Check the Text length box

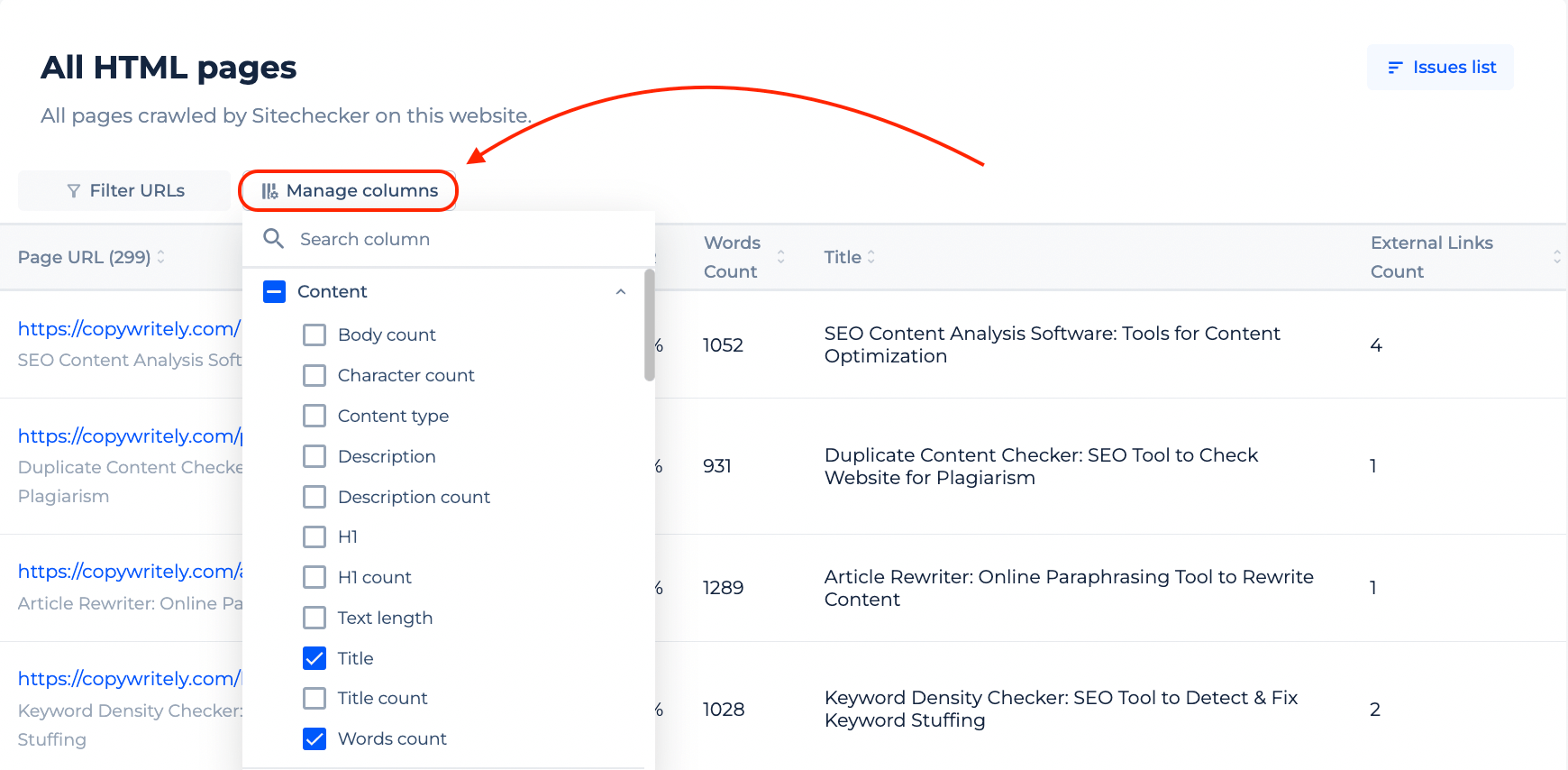[x=315, y=618]
